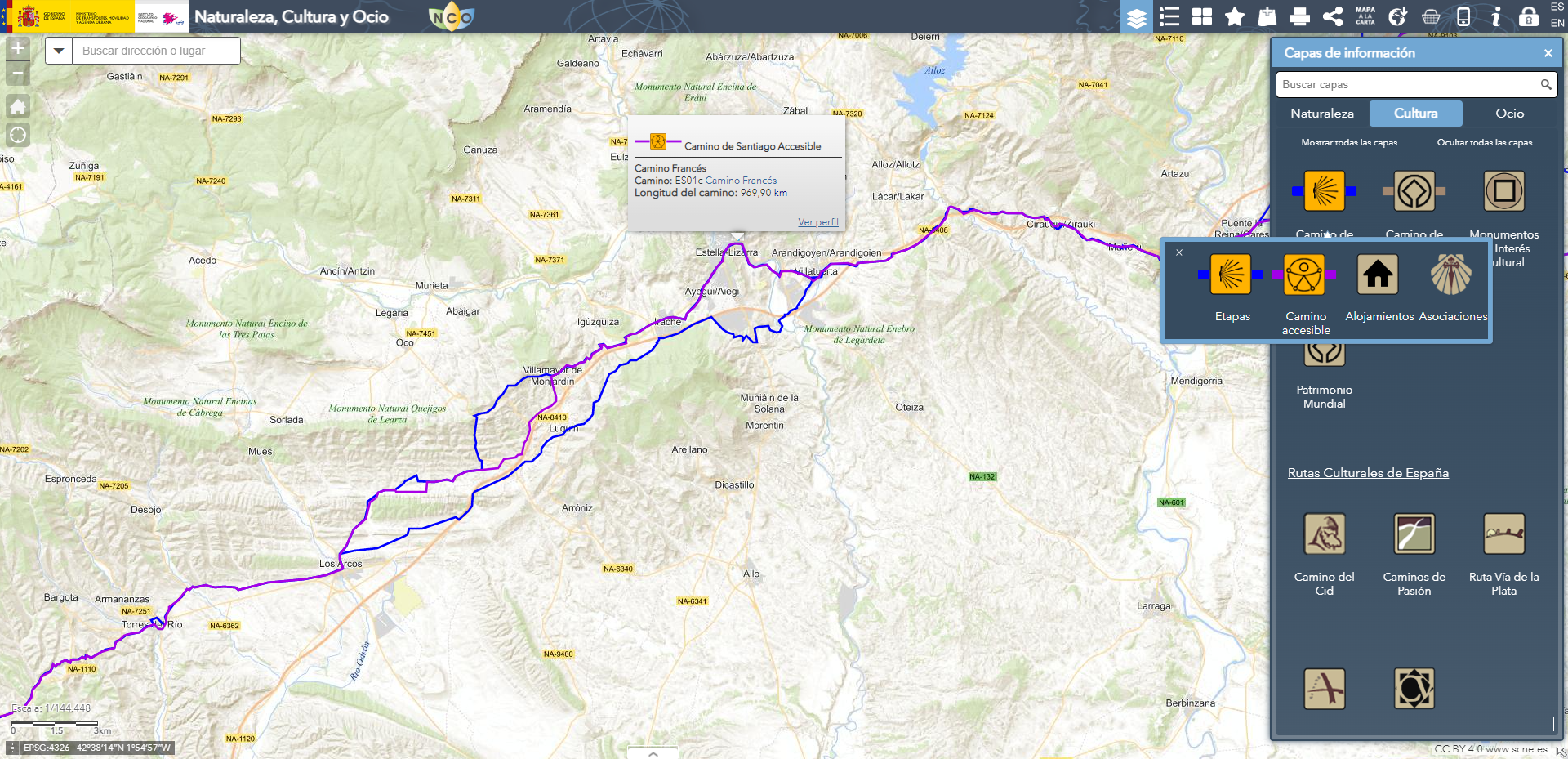This screenshot has height=759, width=1568.
Task: Switch to the Ocio tab
Action: tap(1509, 114)
